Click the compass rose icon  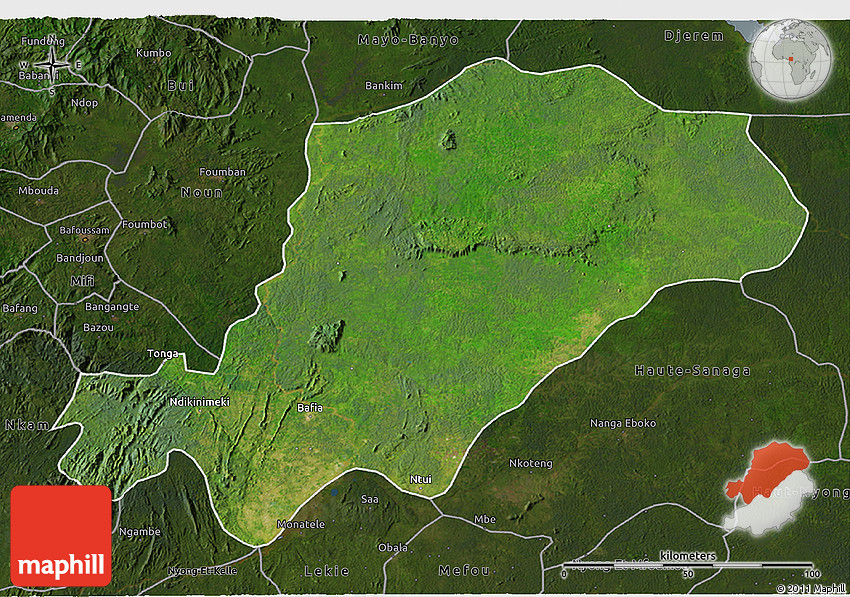click(52, 65)
